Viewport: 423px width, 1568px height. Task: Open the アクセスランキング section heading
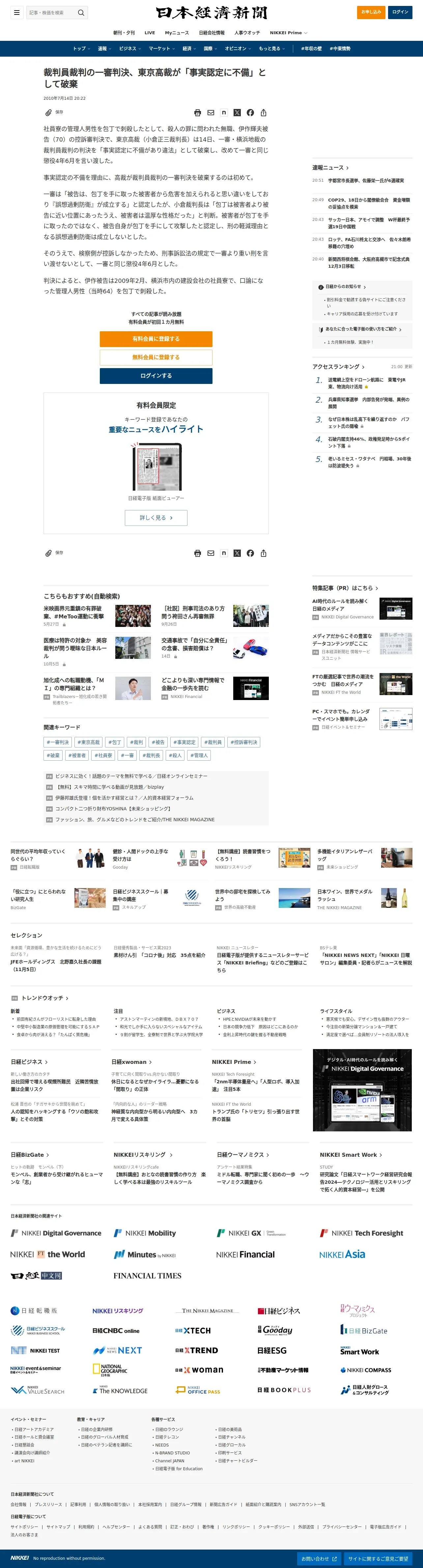[338, 367]
